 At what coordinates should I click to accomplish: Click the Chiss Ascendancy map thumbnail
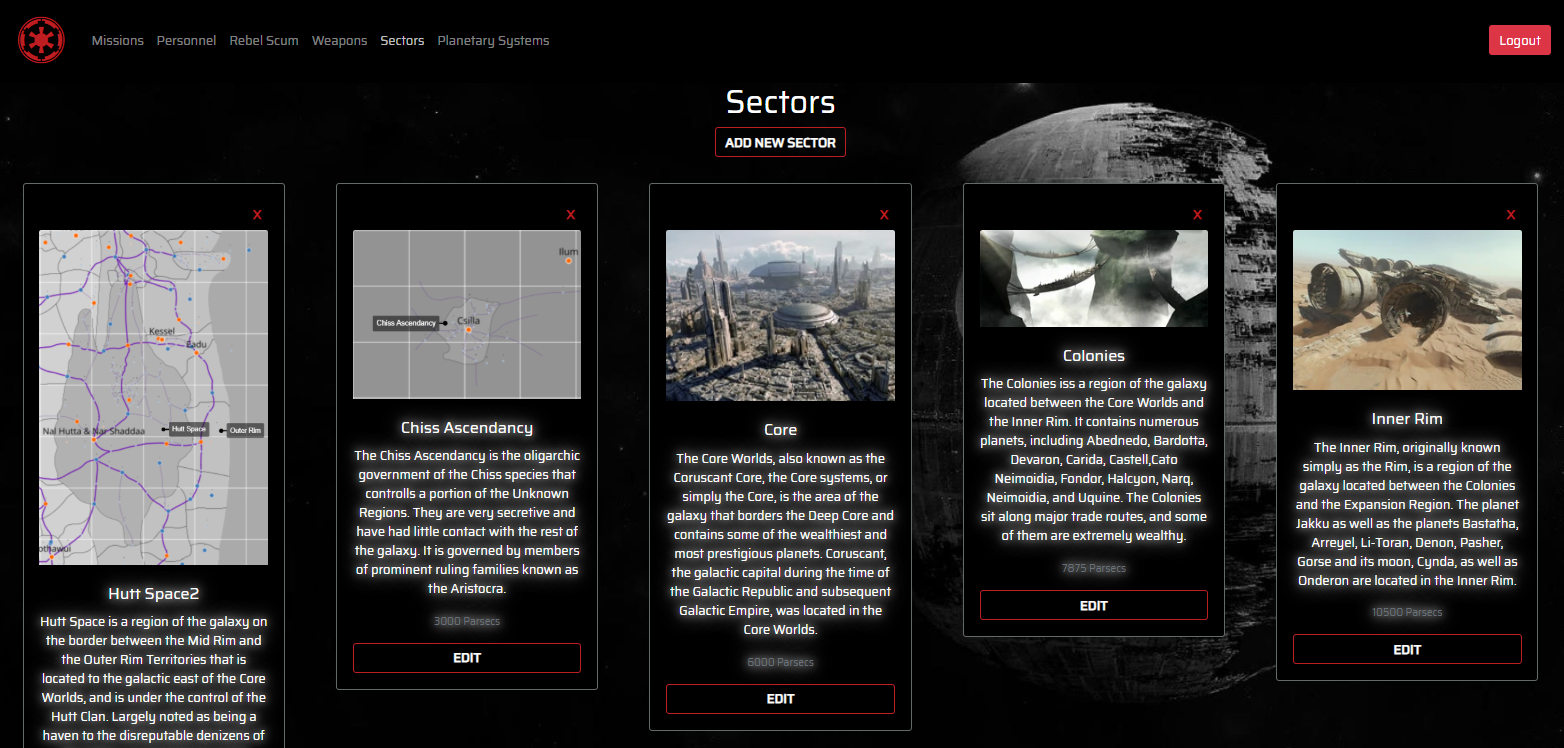[x=467, y=314]
